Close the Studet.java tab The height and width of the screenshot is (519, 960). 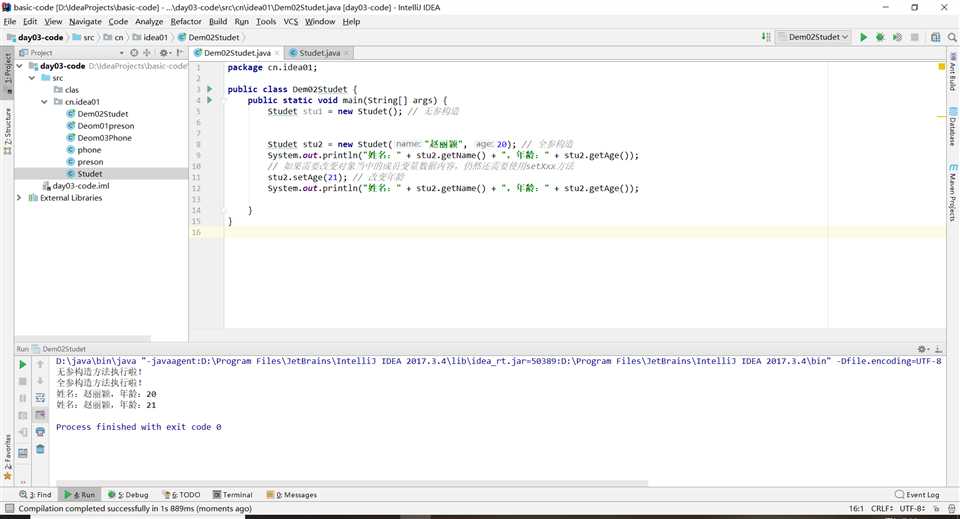click(347, 53)
